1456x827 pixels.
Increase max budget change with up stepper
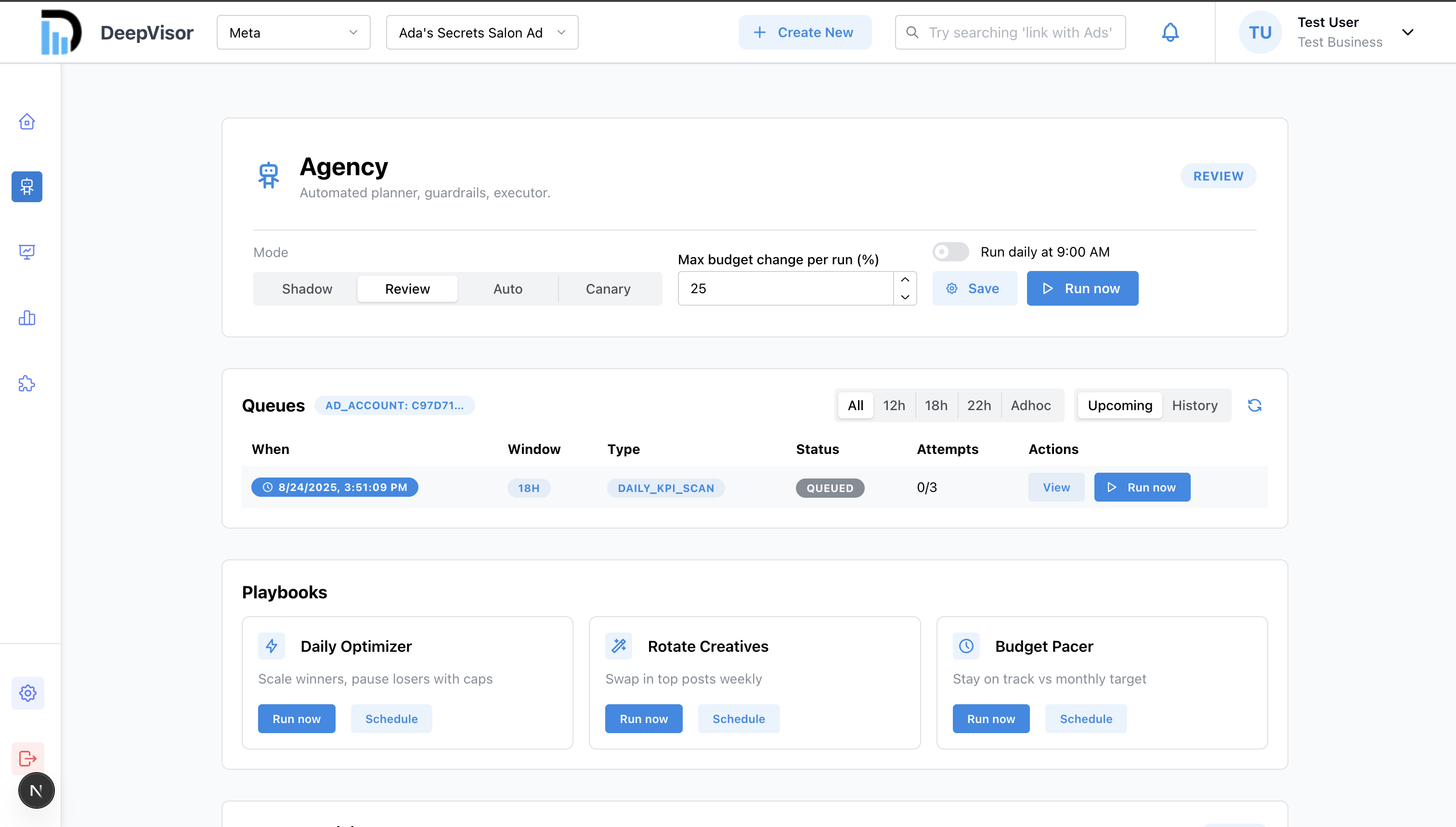point(905,280)
